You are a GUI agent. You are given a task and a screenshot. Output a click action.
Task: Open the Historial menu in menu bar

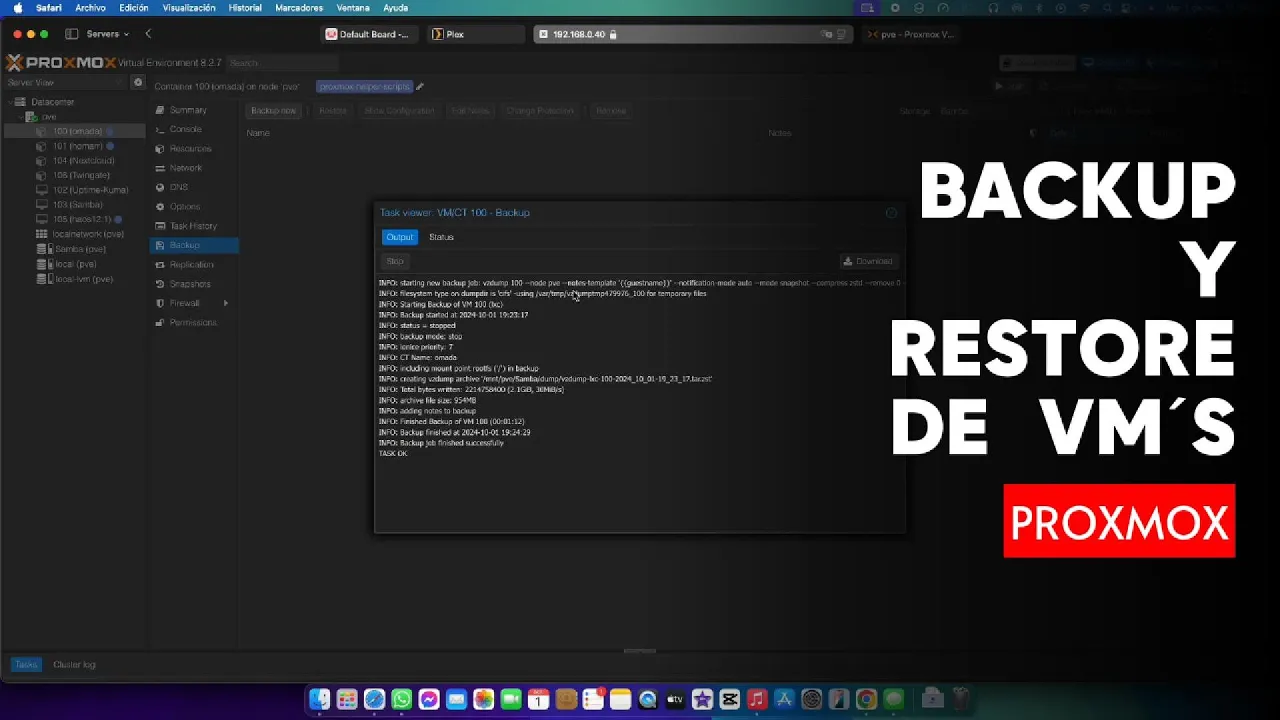245,8
